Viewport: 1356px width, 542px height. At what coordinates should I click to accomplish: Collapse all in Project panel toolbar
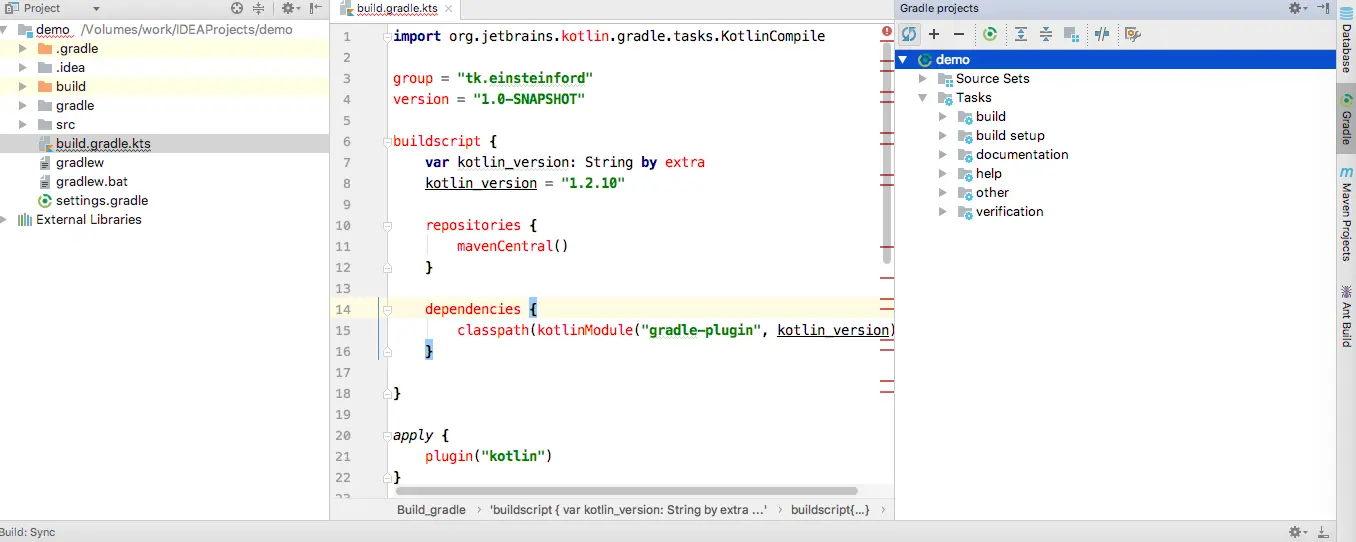[259, 8]
